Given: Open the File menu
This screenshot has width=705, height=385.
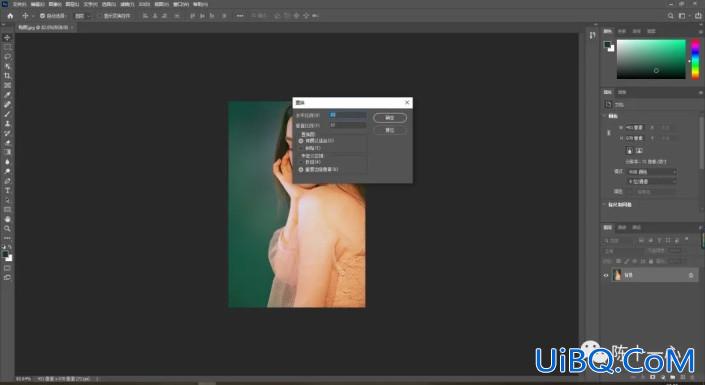Looking at the screenshot, I should click(19, 4).
